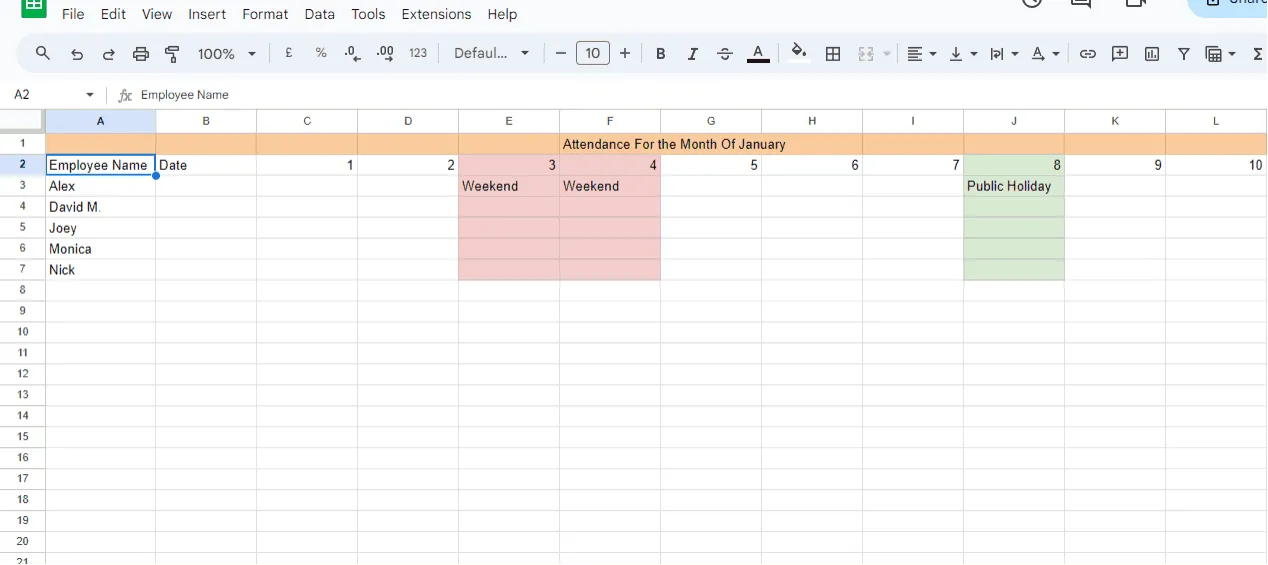This screenshot has height=565, width=1268.
Task: Decrease font size with minus button
Action: tap(561, 54)
